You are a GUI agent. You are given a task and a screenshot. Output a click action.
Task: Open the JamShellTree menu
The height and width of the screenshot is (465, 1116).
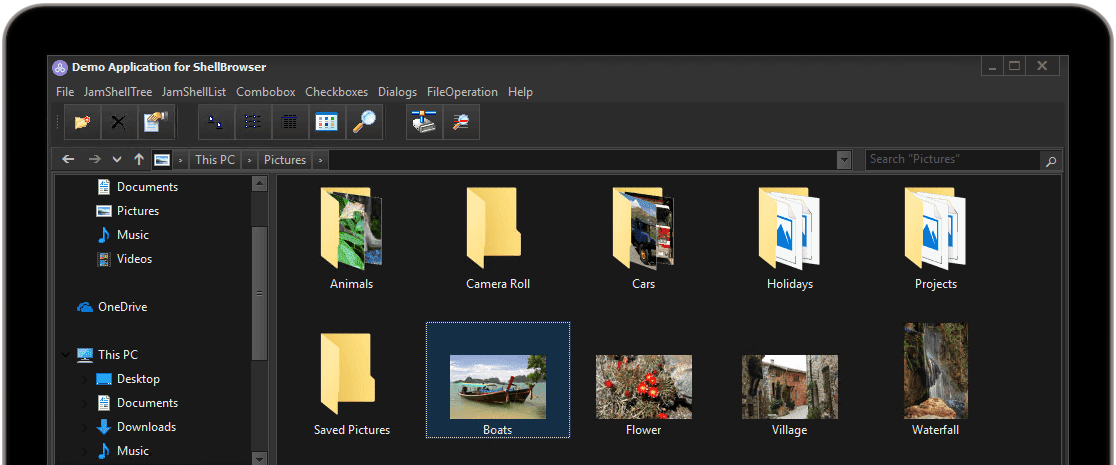[118, 92]
